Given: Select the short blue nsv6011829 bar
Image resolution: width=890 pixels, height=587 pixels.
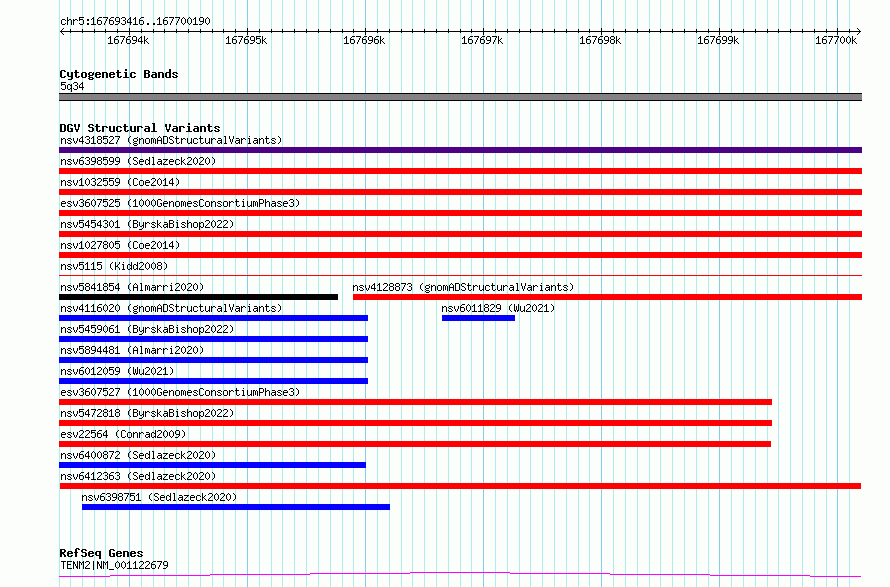Looking at the screenshot, I should pos(478,318).
